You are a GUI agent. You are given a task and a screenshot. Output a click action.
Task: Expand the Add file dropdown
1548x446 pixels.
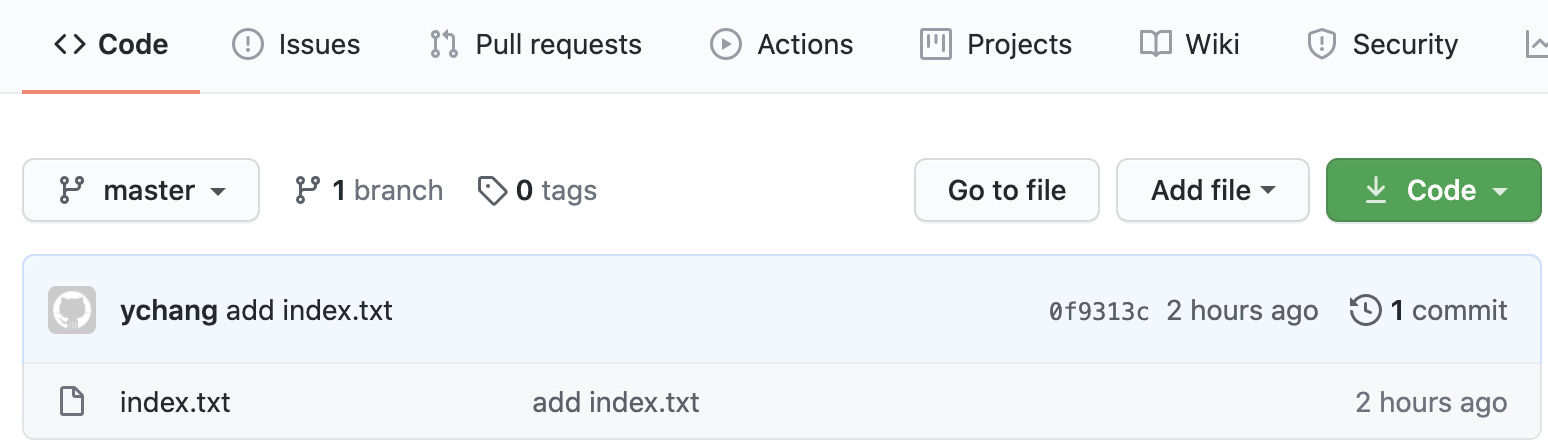tap(1212, 190)
